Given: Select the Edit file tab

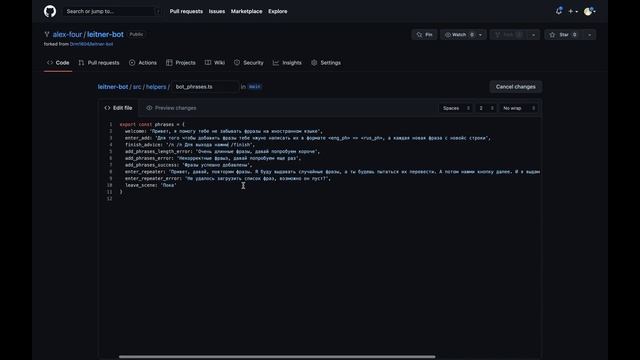Looking at the screenshot, I should pyautogui.click(x=118, y=108).
